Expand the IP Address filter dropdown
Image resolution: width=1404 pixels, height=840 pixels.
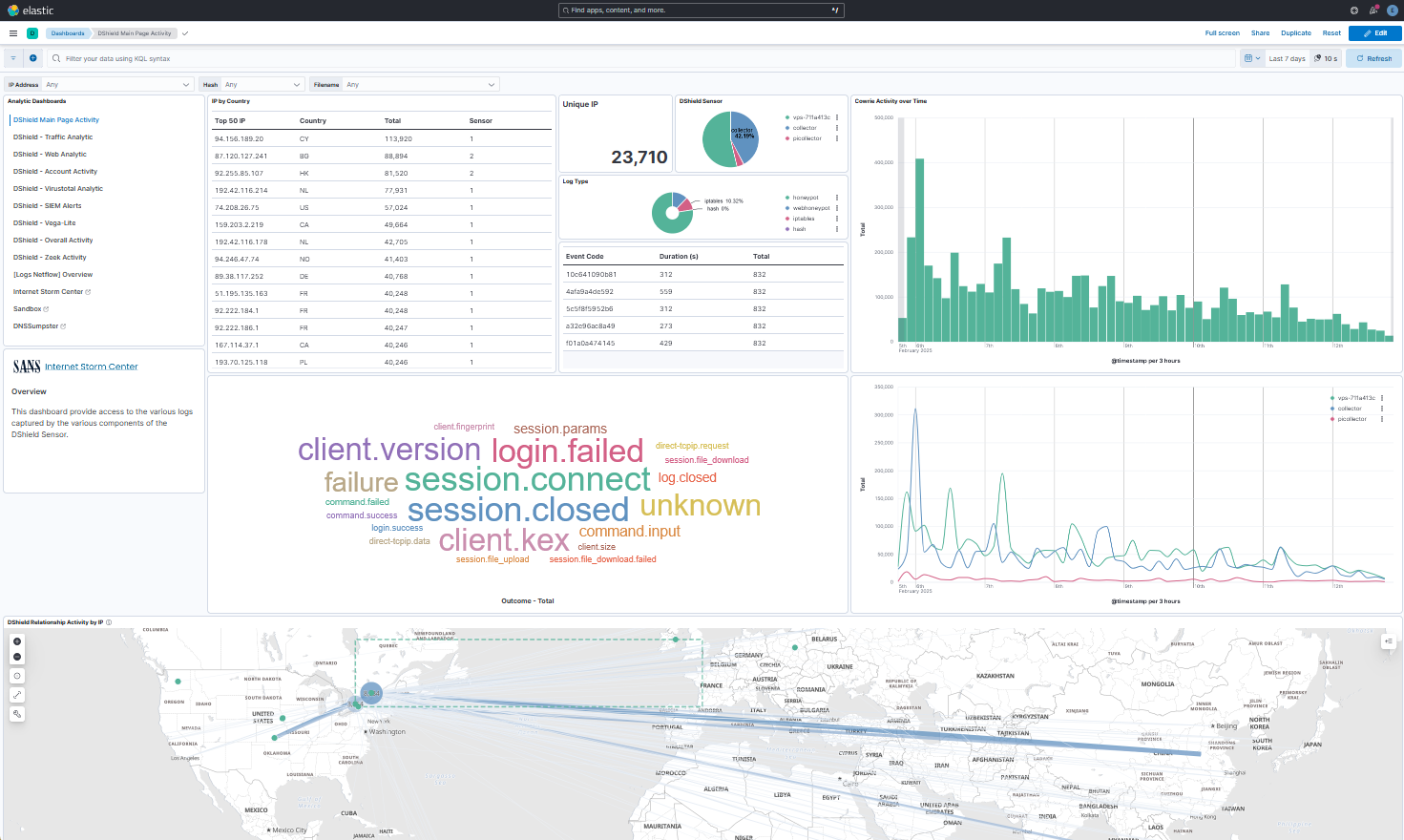click(186, 85)
